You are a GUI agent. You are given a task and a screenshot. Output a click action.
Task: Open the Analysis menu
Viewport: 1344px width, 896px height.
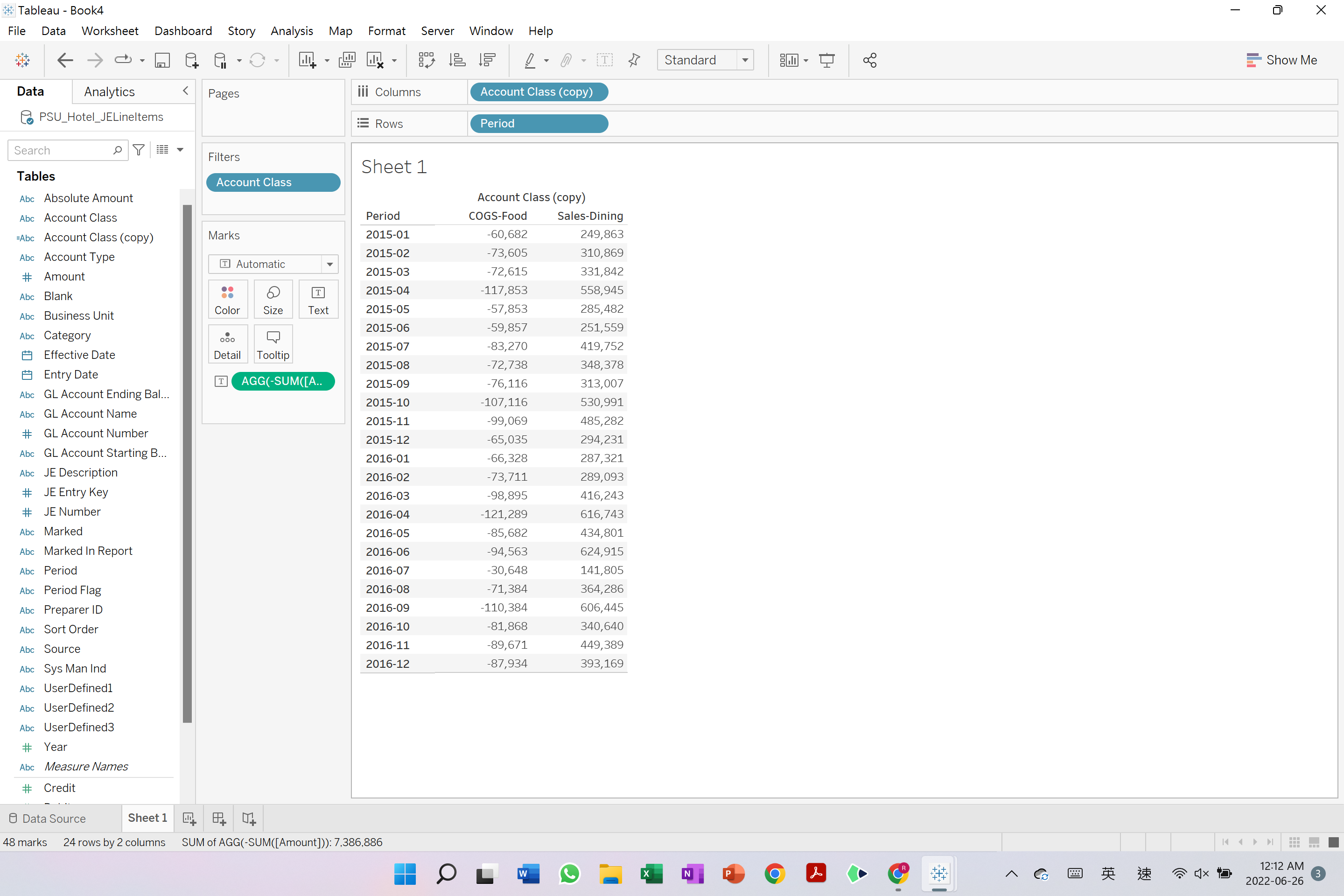292,31
